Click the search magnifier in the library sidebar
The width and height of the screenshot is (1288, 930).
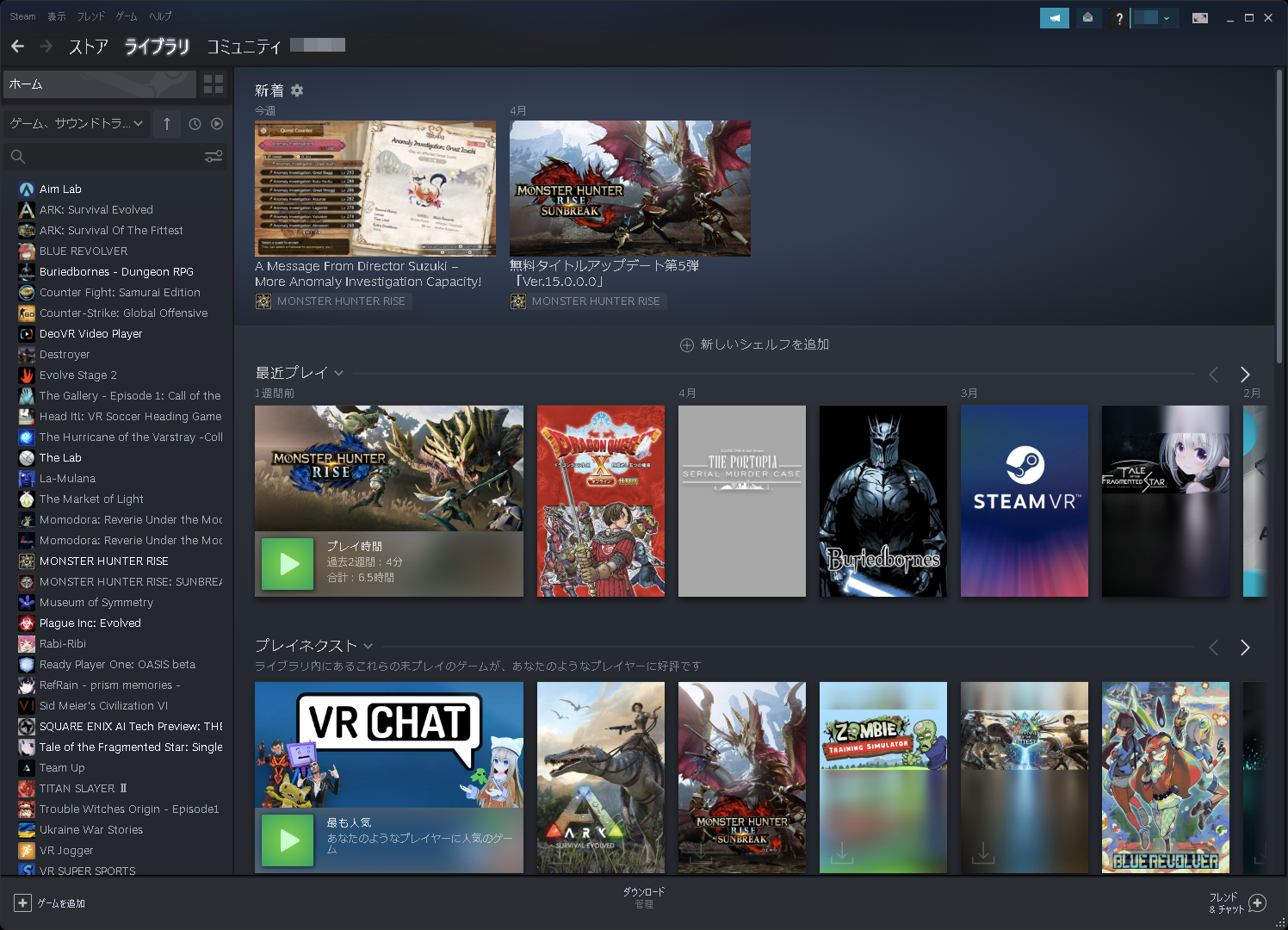[18, 157]
